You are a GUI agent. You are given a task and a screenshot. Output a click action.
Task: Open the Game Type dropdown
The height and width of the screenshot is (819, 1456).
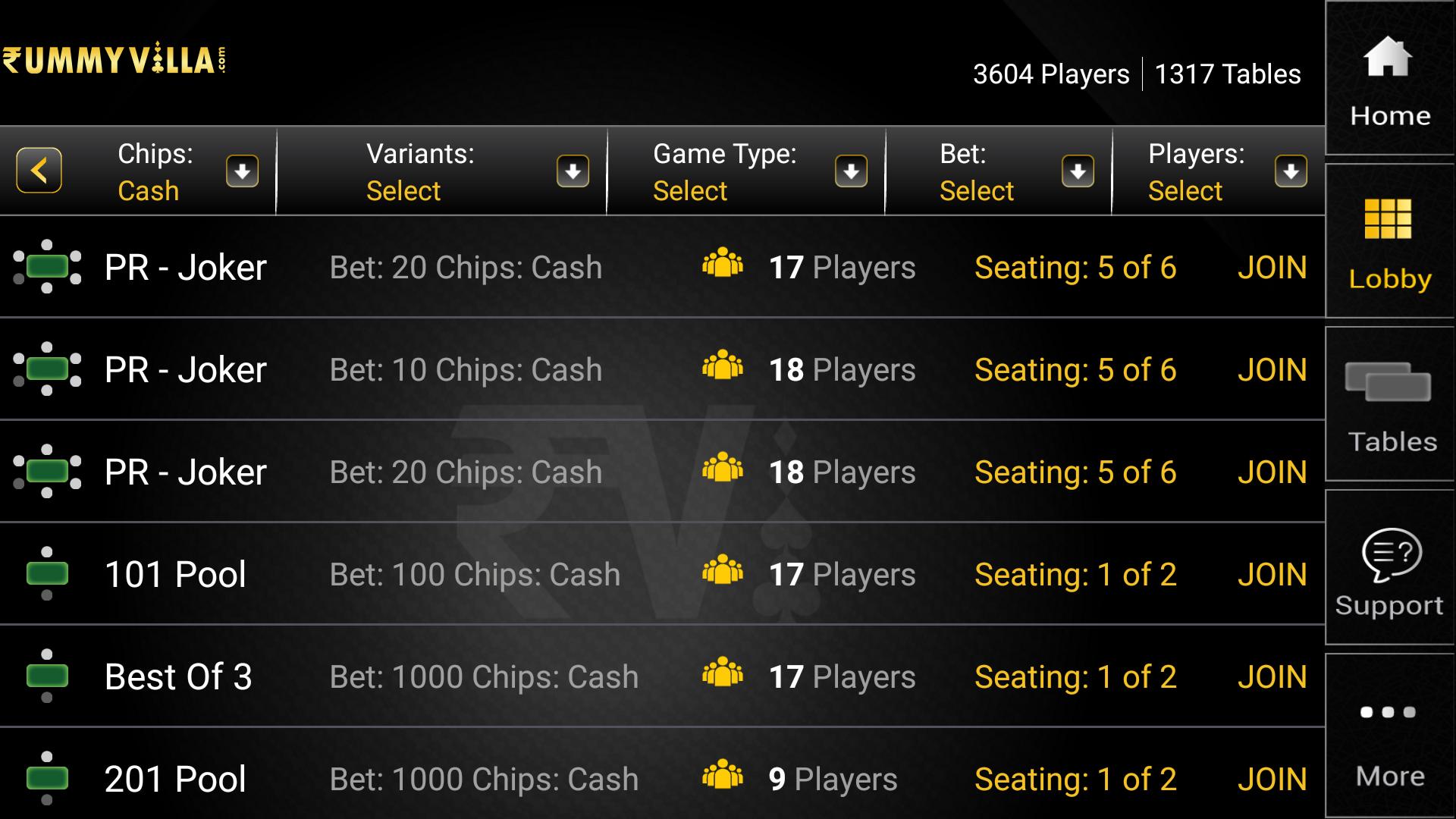[851, 171]
